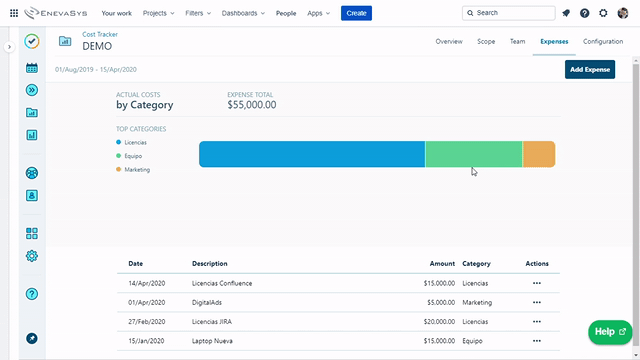
Task: Open the dashboard grid sidebar icon
Action: click(x=32, y=233)
